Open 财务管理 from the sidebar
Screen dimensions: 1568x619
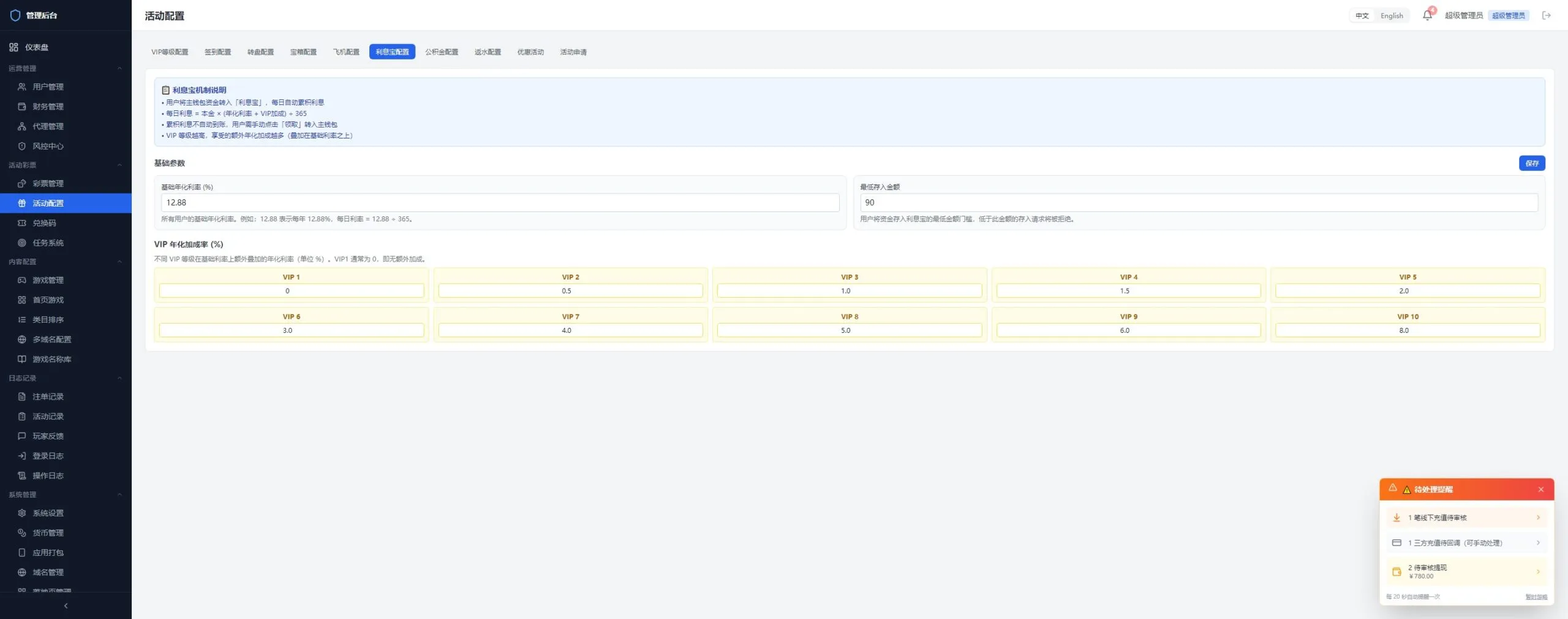click(66, 107)
